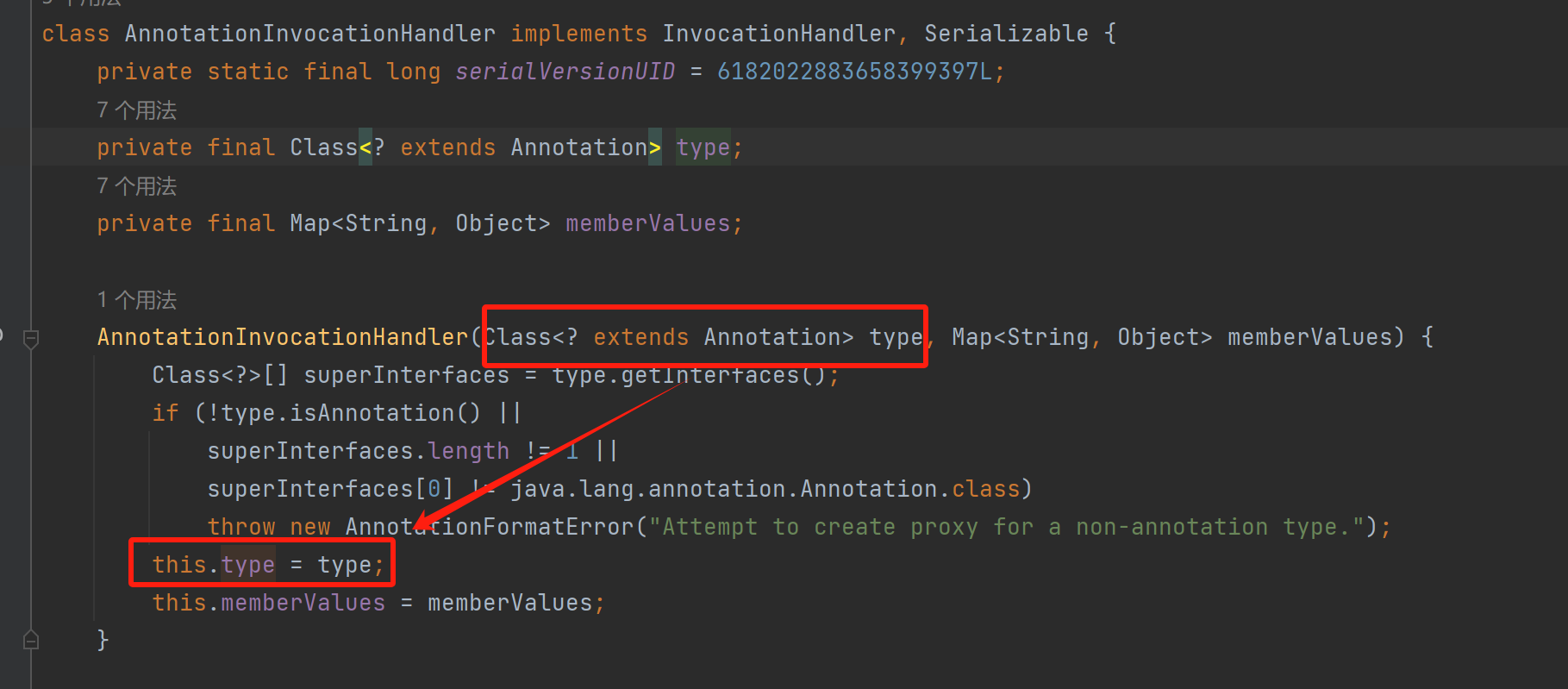Place cursor on AnnotationInvocationHandler class declaration name

click(x=309, y=34)
